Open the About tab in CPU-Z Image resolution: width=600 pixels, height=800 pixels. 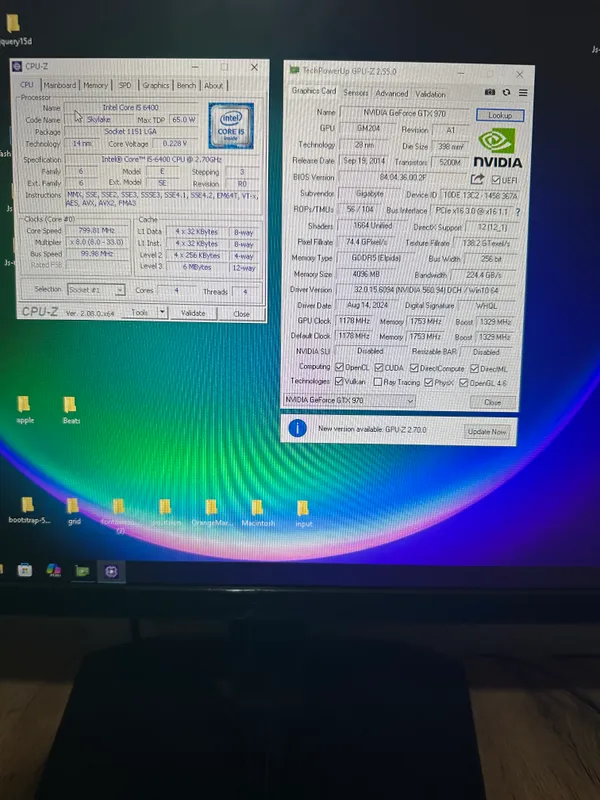(x=213, y=85)
